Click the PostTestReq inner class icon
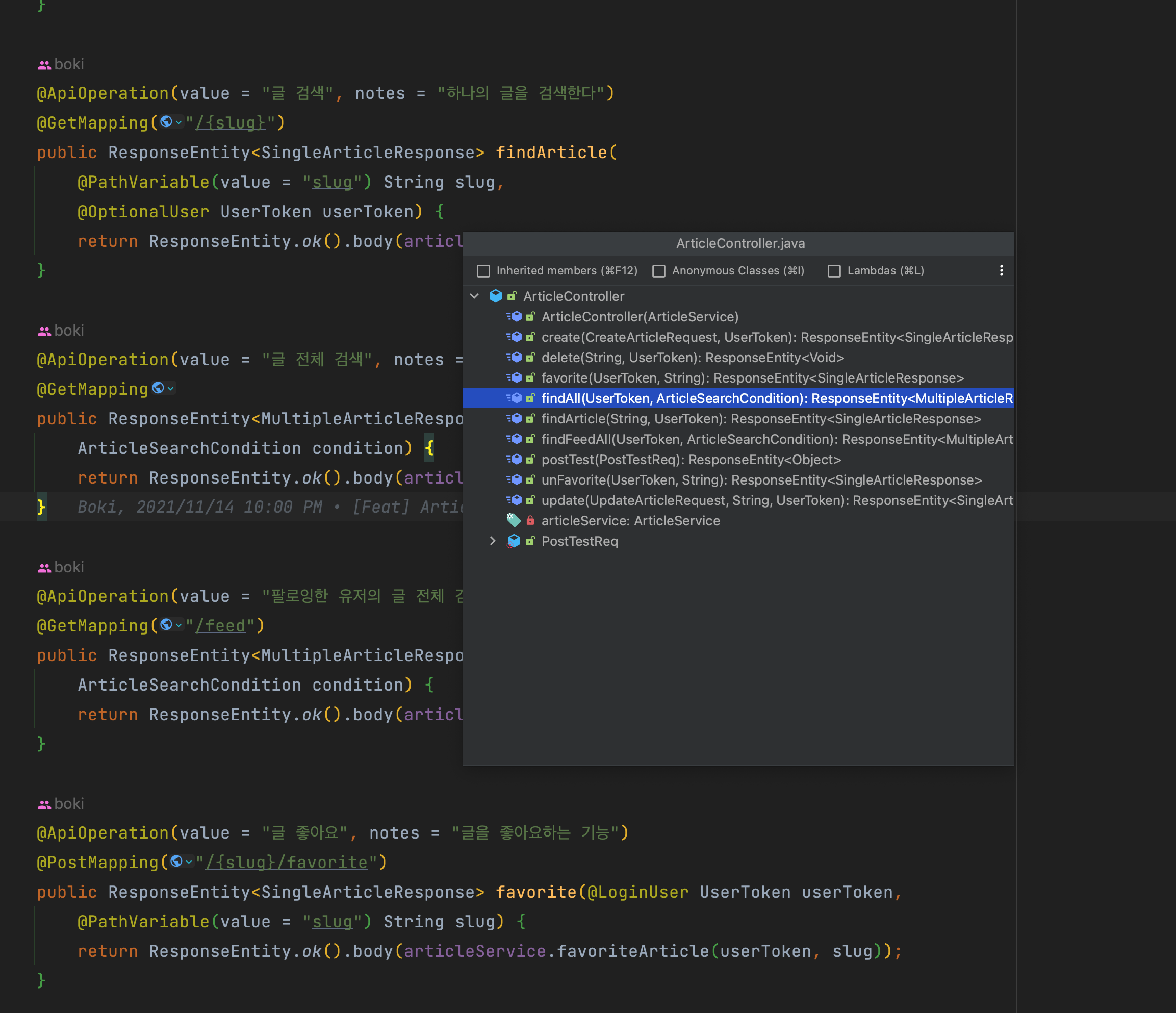The image size is (1176, 1013). coord(514,541)
